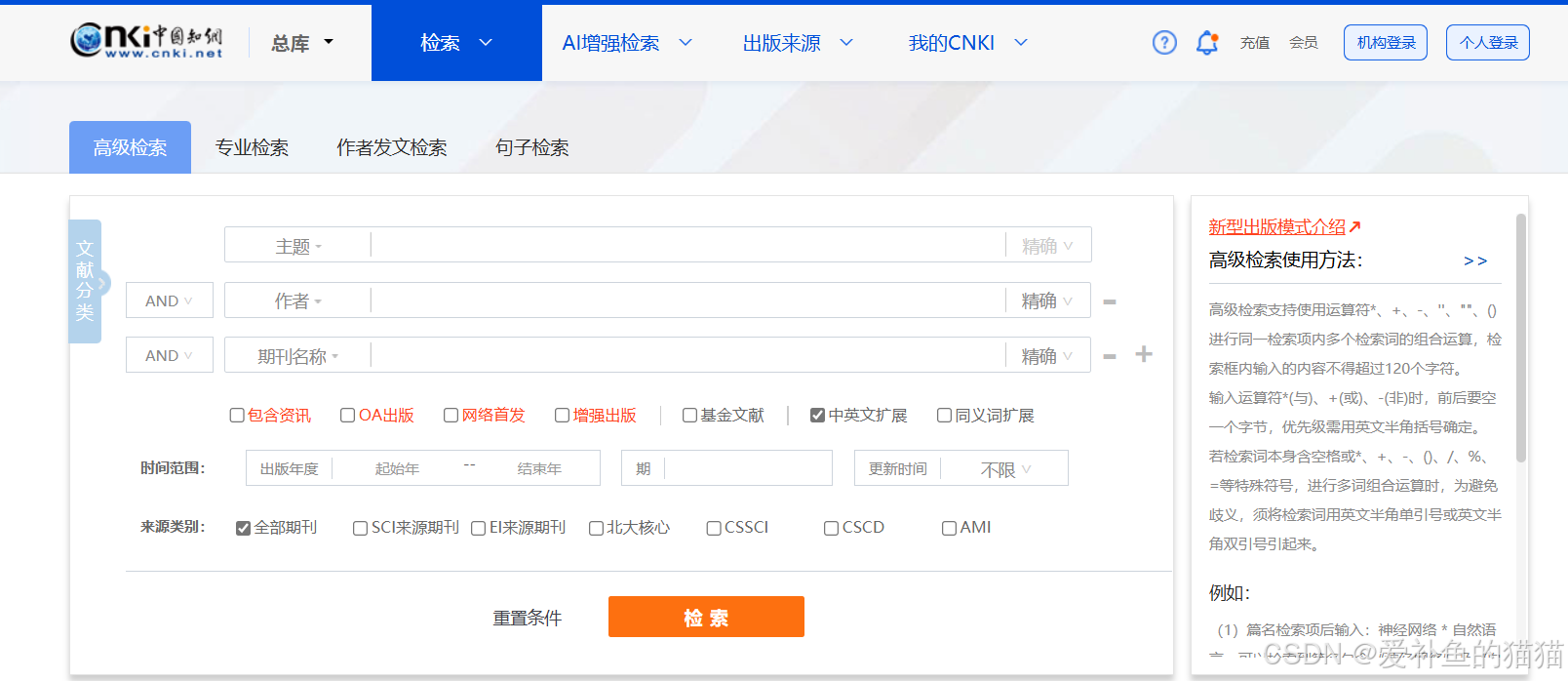Click the 个人登录 button
1568x681 pixels.
(1488, 43)
